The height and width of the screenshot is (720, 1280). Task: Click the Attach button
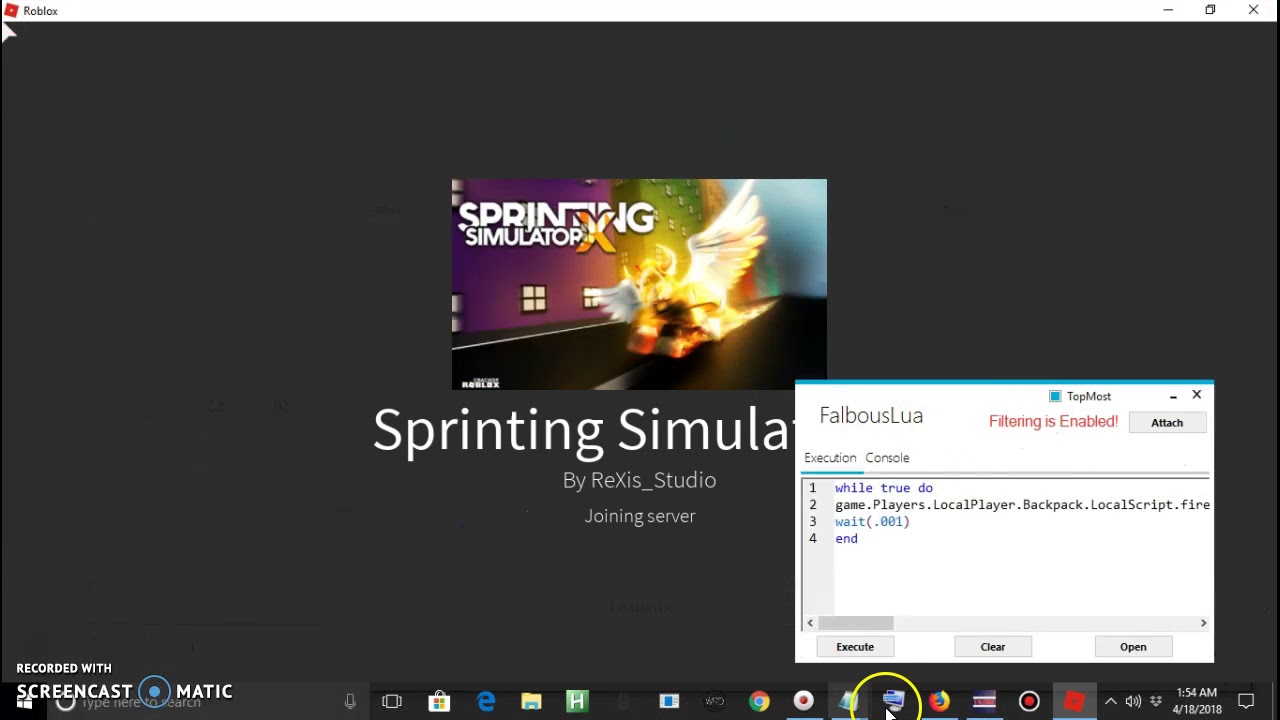pos(1167,423)
